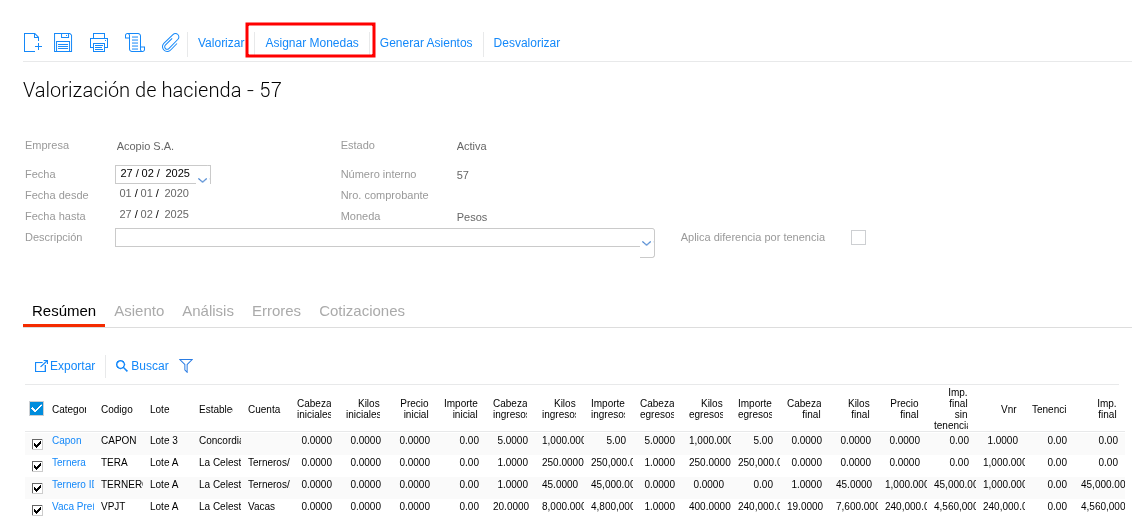Click the save diskette icon
Viewport: 1132px width, 516px height.
point(63,42)
